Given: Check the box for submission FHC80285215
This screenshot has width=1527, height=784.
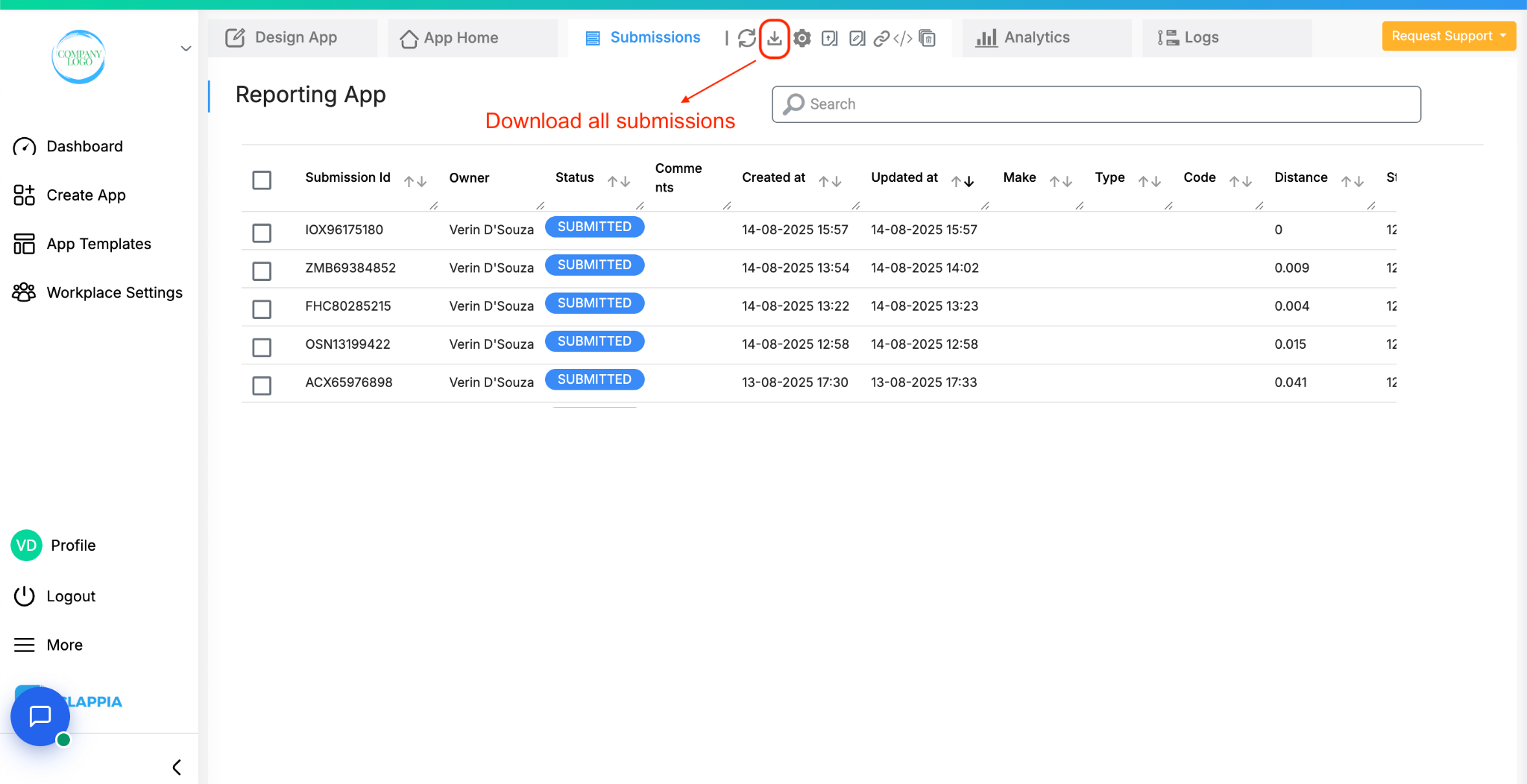Looking at the screenshot, I should coord(262,309).
